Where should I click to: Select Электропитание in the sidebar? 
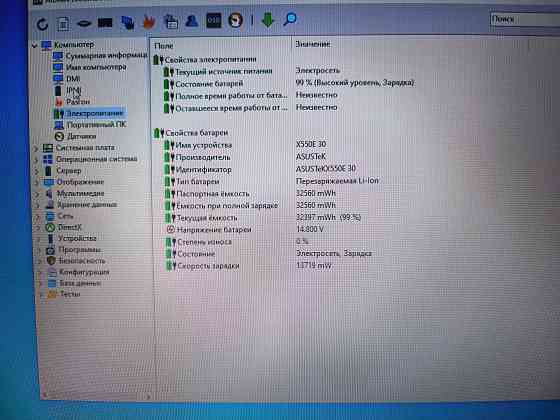pos(89,114)
